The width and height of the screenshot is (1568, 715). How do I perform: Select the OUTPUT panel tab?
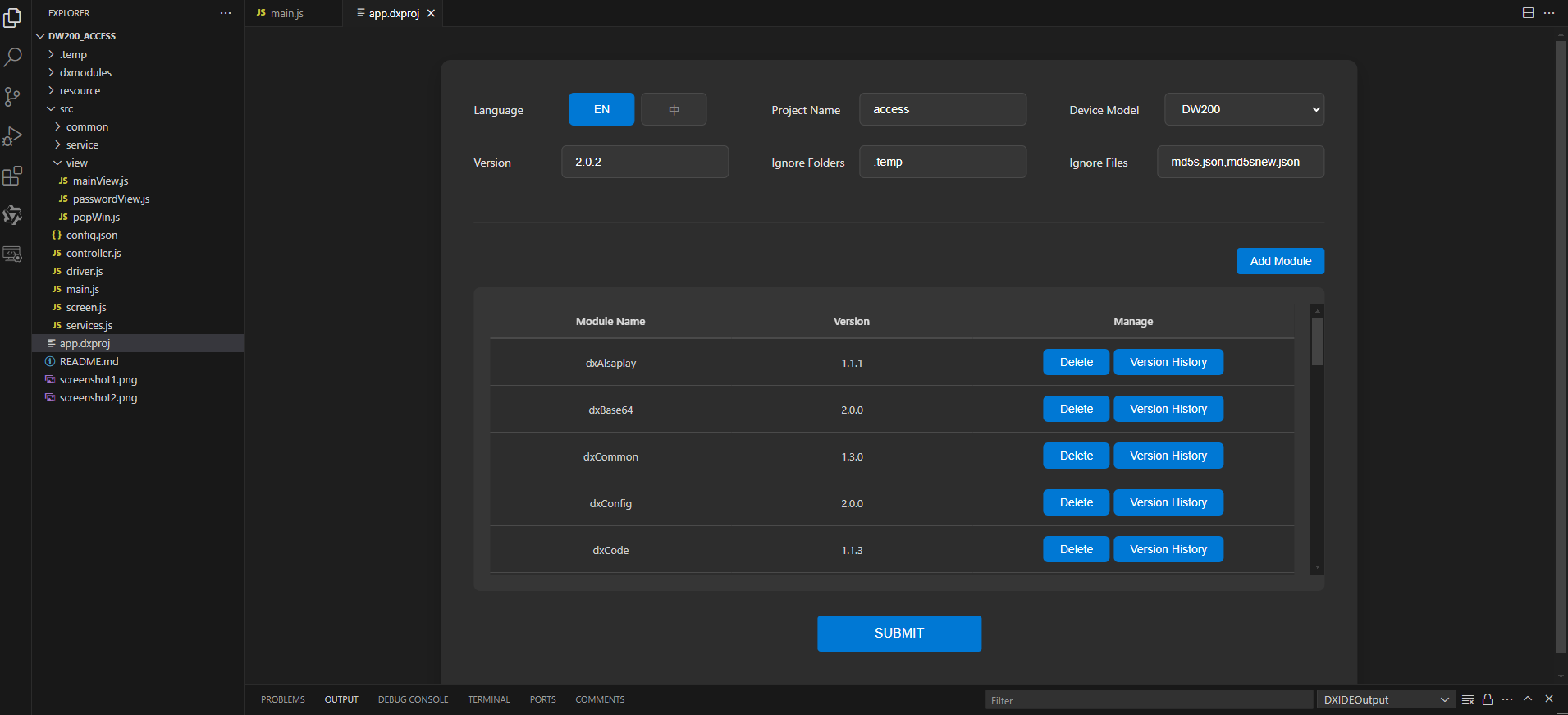point(341,699)
